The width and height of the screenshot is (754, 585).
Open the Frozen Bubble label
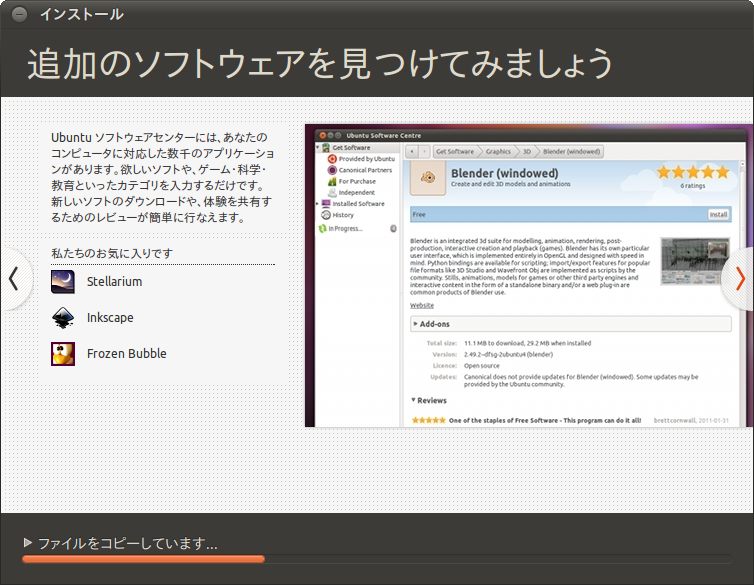pos(126,354)
